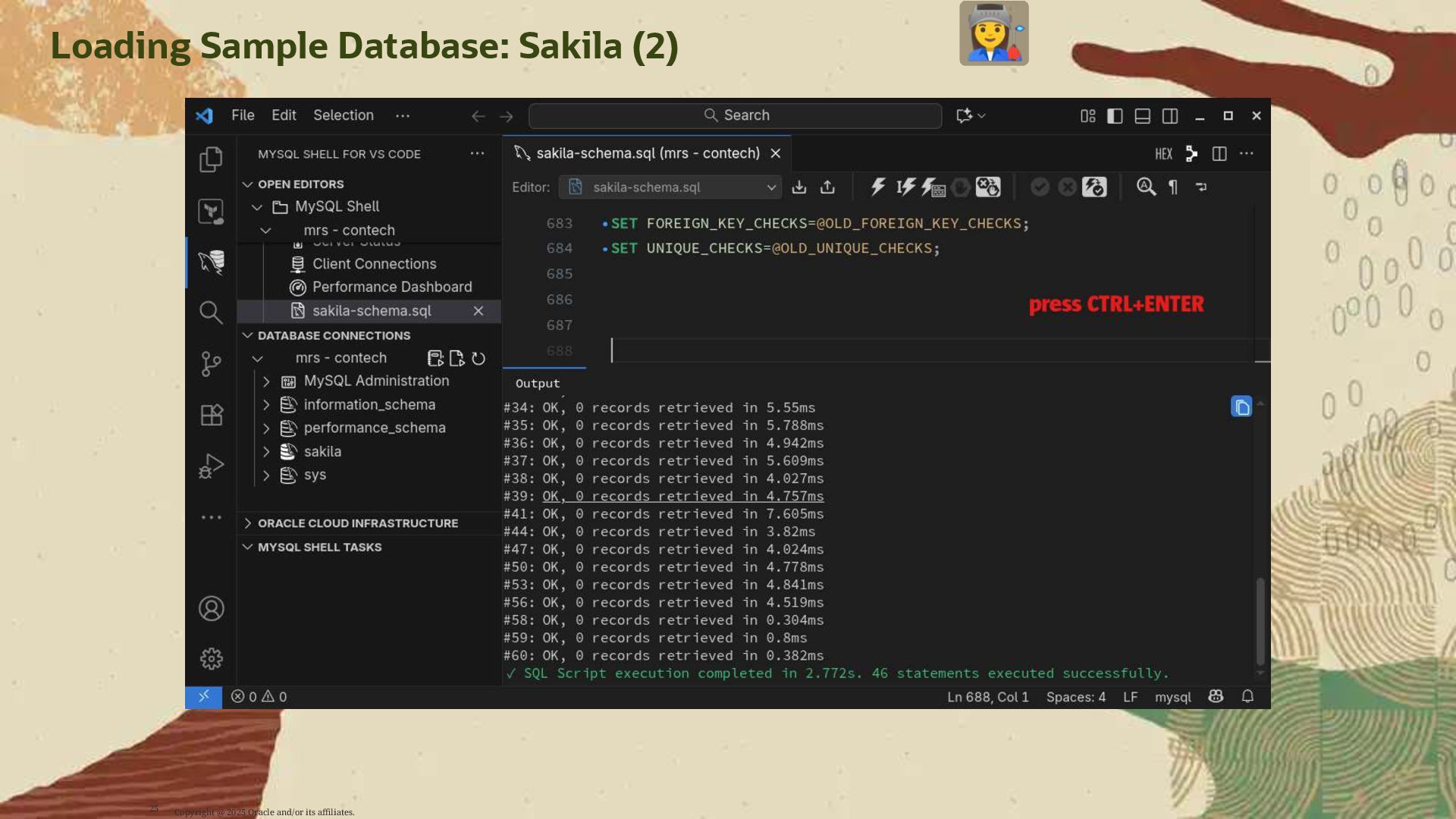Viewport: 1456px width, 819px height.
Task: Refresh the mrs - contech connection
Action: [x=479, y=359]
